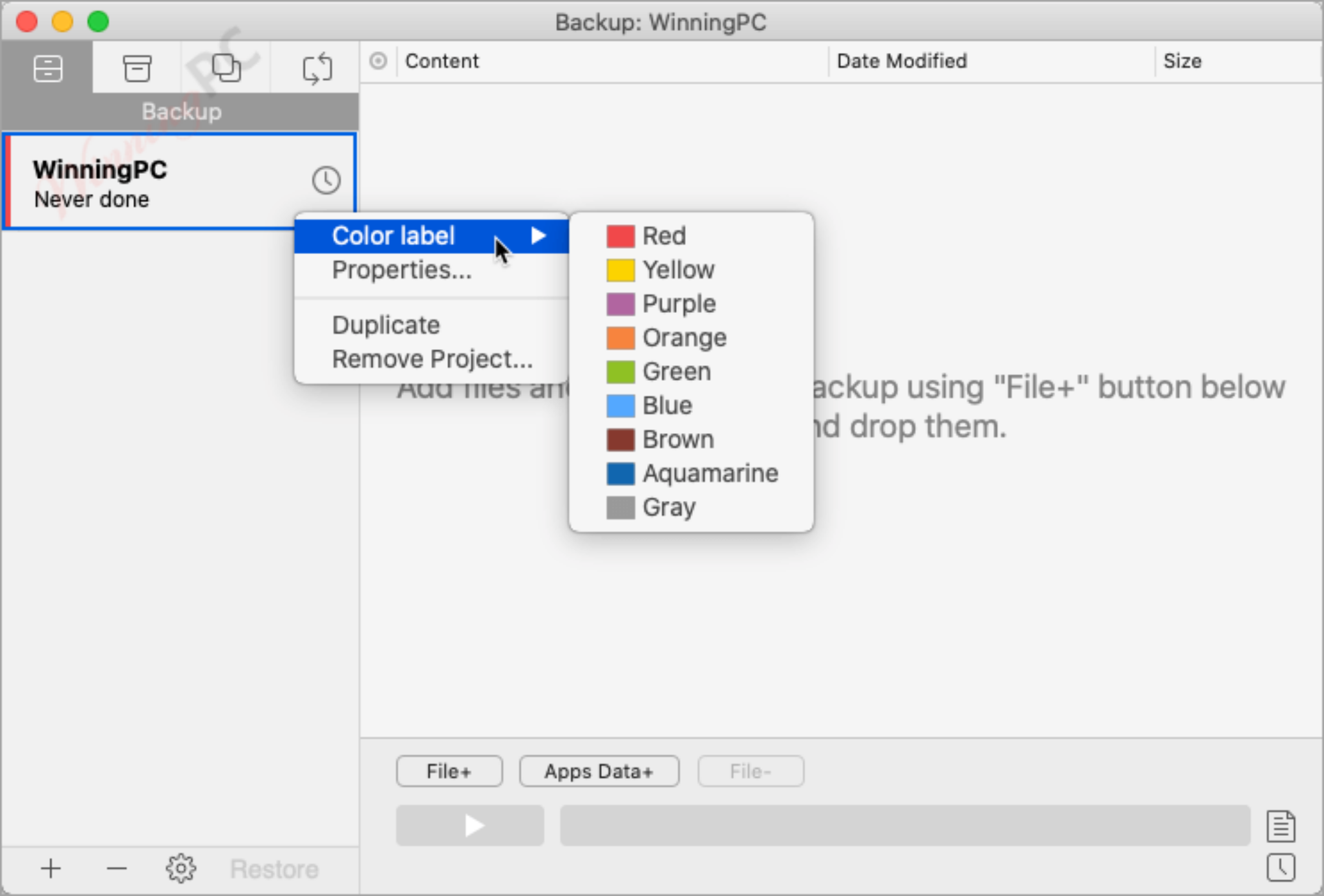The width and height of the screenshot is (1324, 896).
Task: Pick the Blue color swatch
Action: click(620, 405)
